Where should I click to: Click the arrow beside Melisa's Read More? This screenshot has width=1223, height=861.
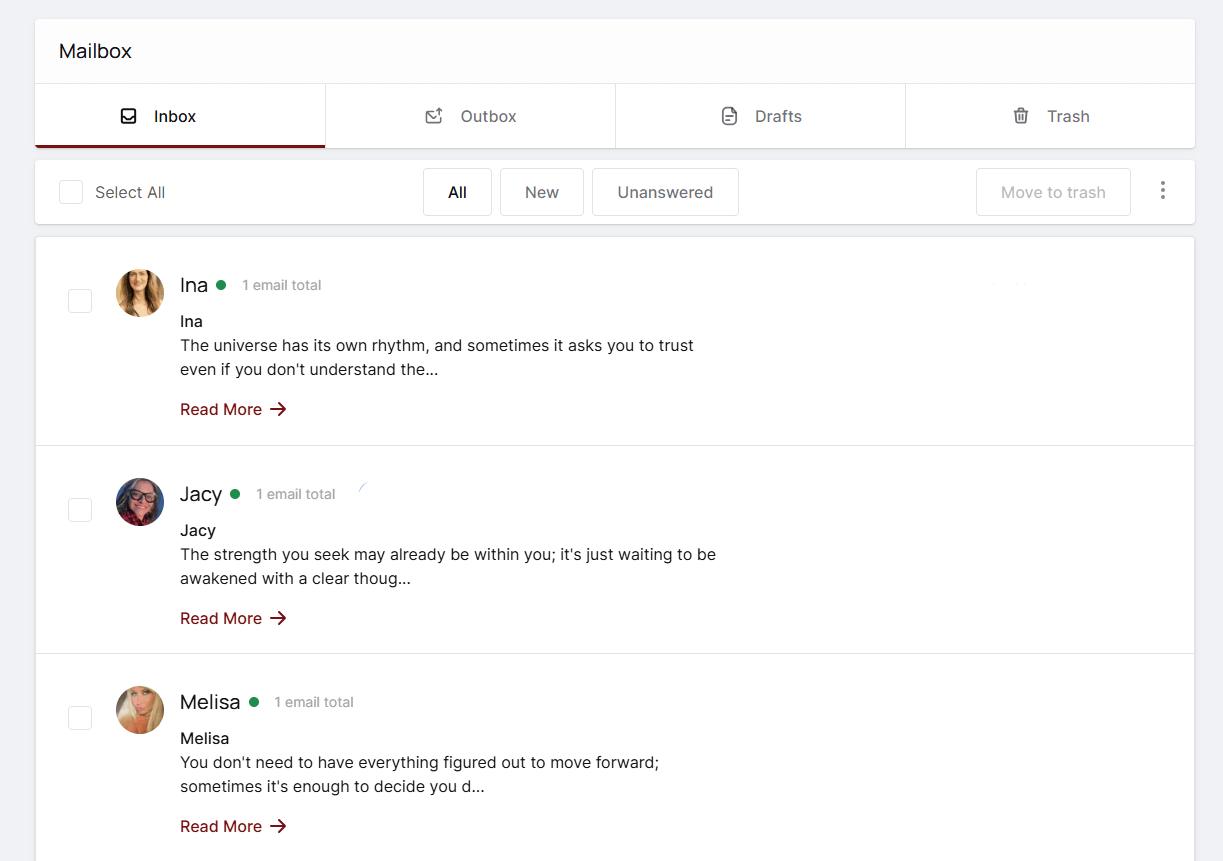278,826
